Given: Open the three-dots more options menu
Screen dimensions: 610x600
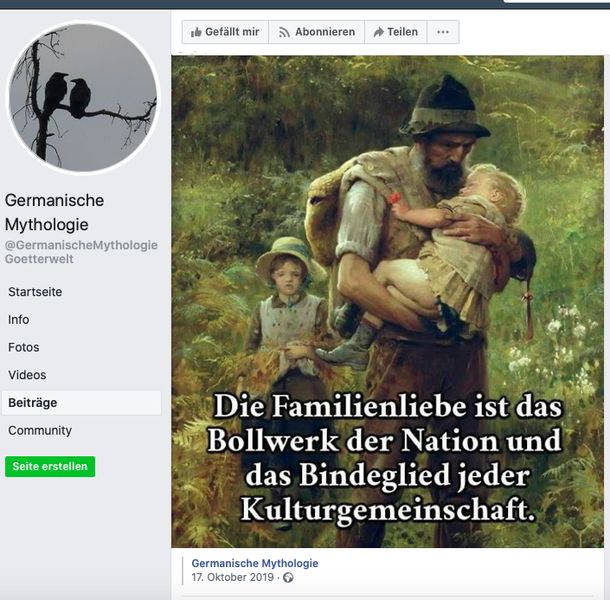Looking at the screenshot, I should coord(443,32).
